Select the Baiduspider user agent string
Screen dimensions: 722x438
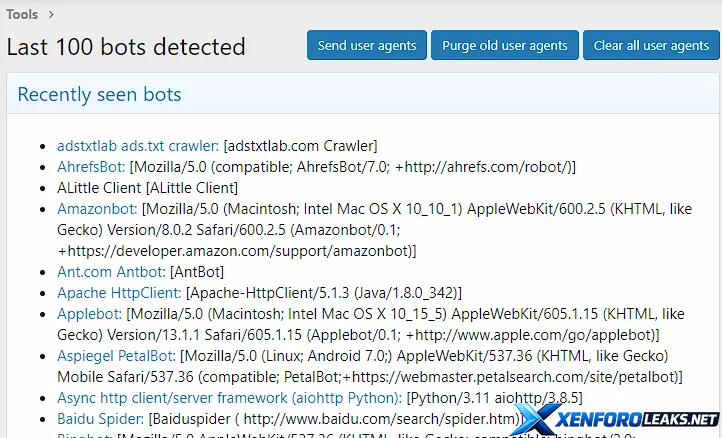(x=337, y=419)
